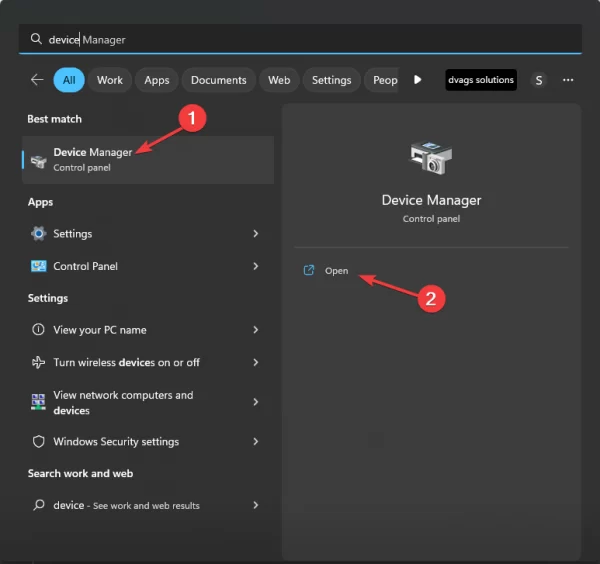600x564 pixels.
Task: Open 'View network computers and devices'
Action: [148, 403]
